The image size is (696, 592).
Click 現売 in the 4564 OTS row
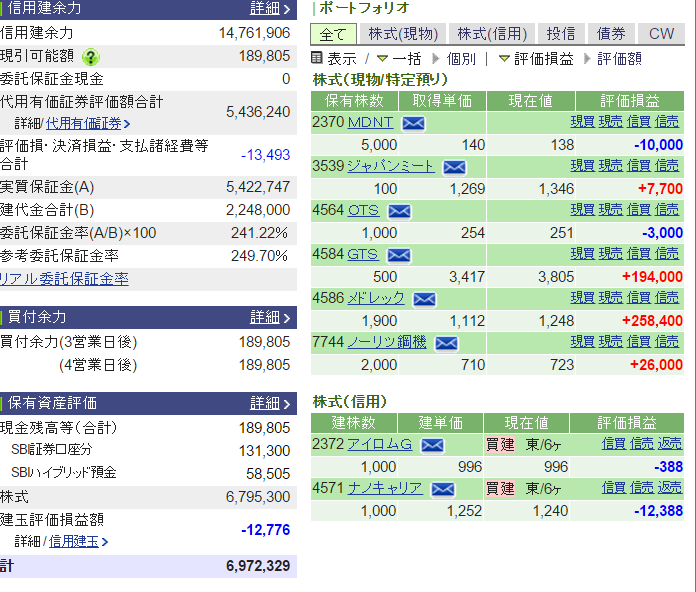coord(611,209)
